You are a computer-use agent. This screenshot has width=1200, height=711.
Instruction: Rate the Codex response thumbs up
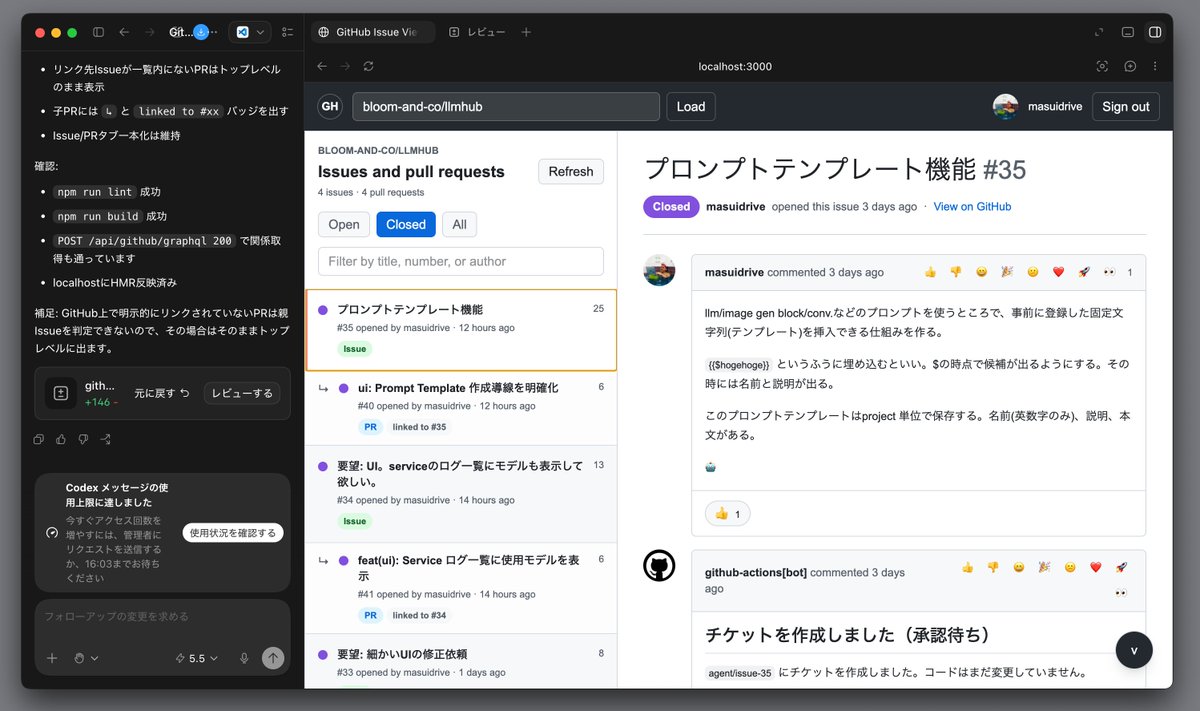click(61, 439)
